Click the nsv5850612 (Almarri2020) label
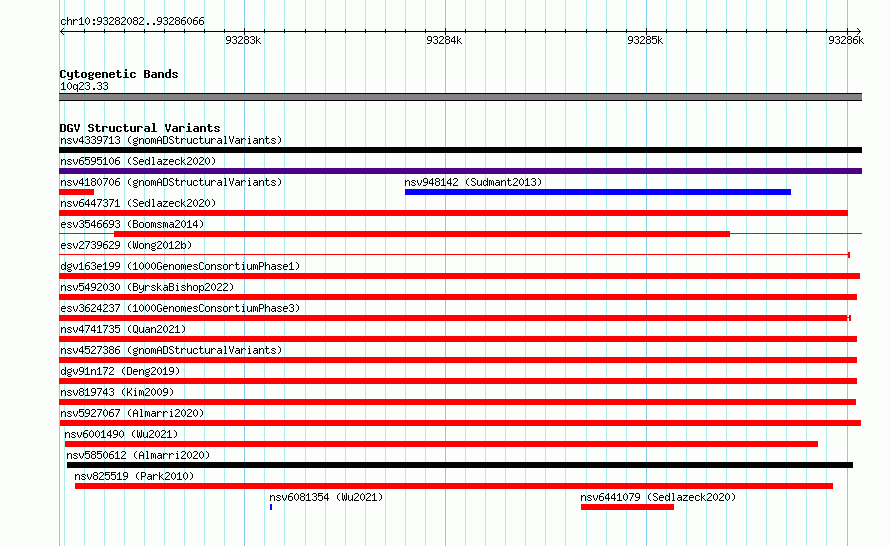 point(138,455)
